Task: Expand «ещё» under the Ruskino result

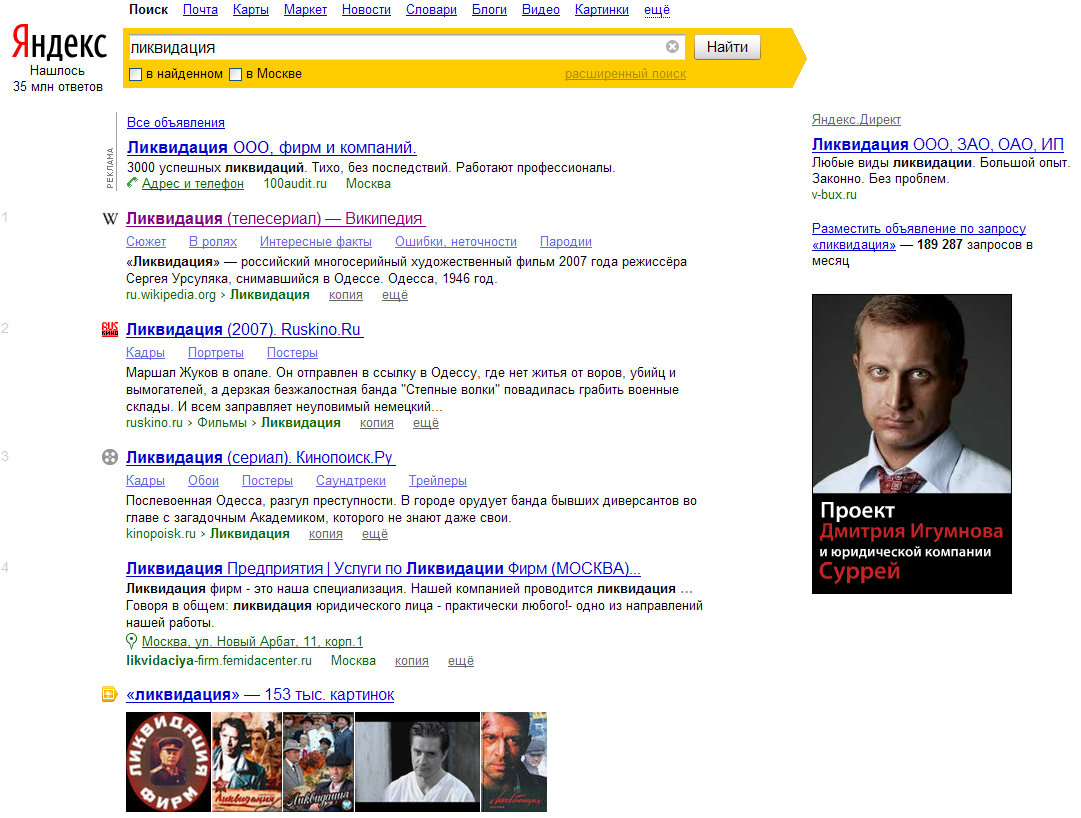Action: (426, 423)
